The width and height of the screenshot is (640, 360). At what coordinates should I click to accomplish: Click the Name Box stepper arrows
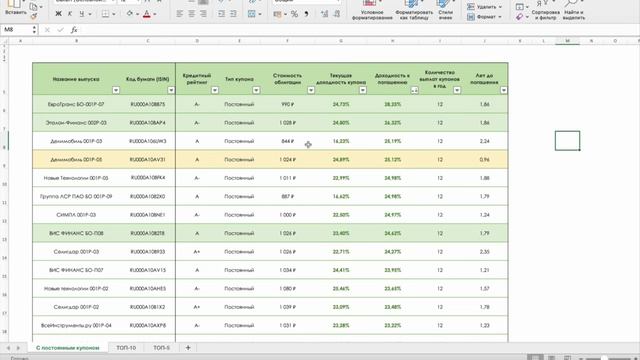coord(34,30)
